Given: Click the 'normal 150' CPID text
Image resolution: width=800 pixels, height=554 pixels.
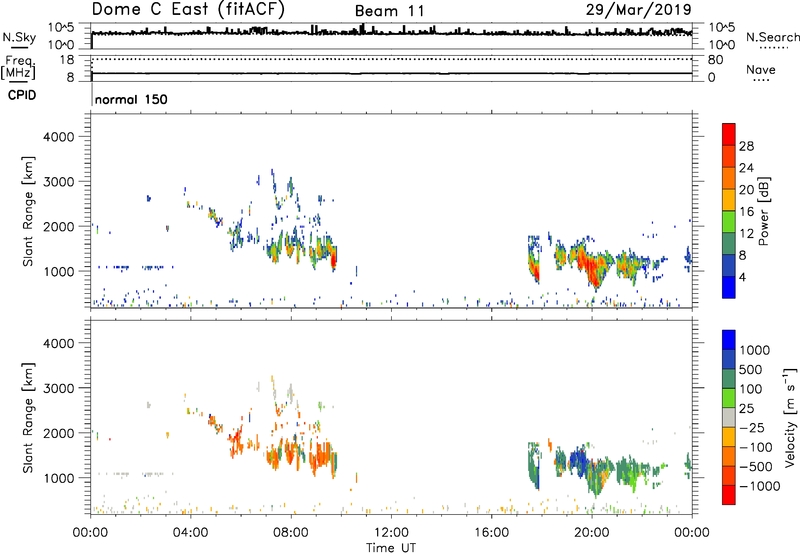Looking at the screenshot, I should (x=131, y=99).
